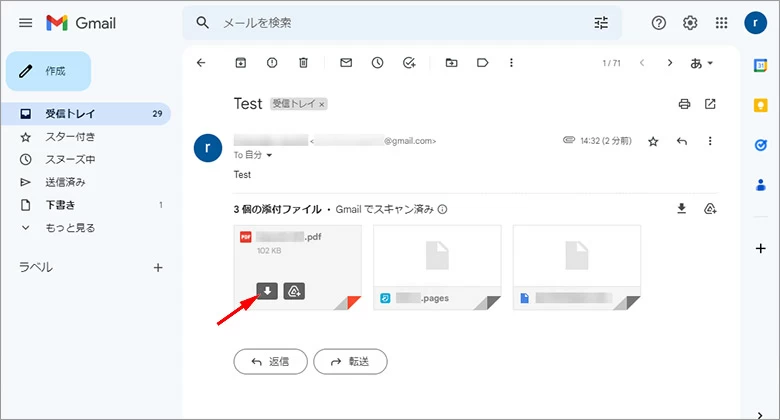Toggle main menu hamburger button

(26, 23)
